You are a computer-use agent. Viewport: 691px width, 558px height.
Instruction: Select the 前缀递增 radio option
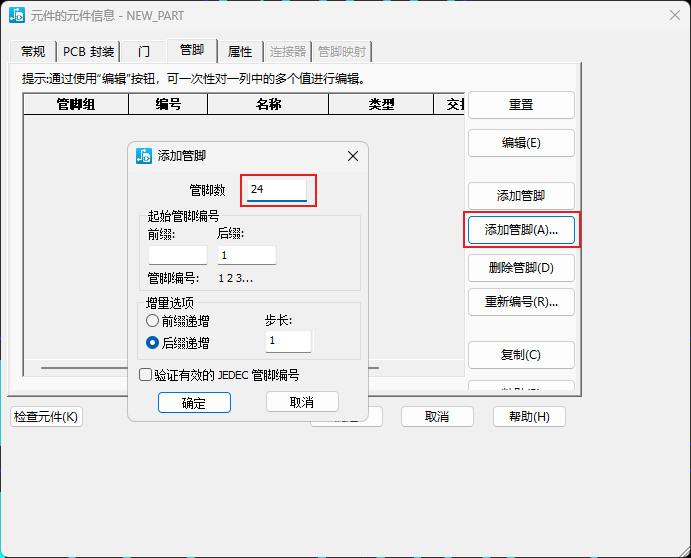(153, 321)
